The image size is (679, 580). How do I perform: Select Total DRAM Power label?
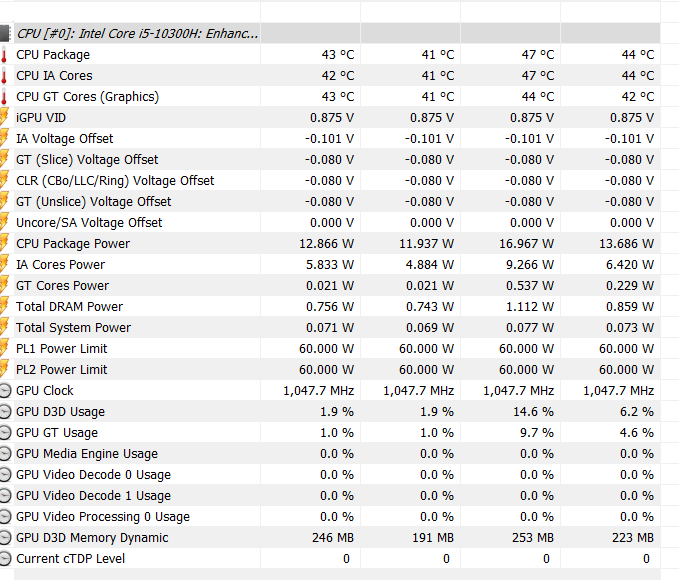(x=69, y=307)
